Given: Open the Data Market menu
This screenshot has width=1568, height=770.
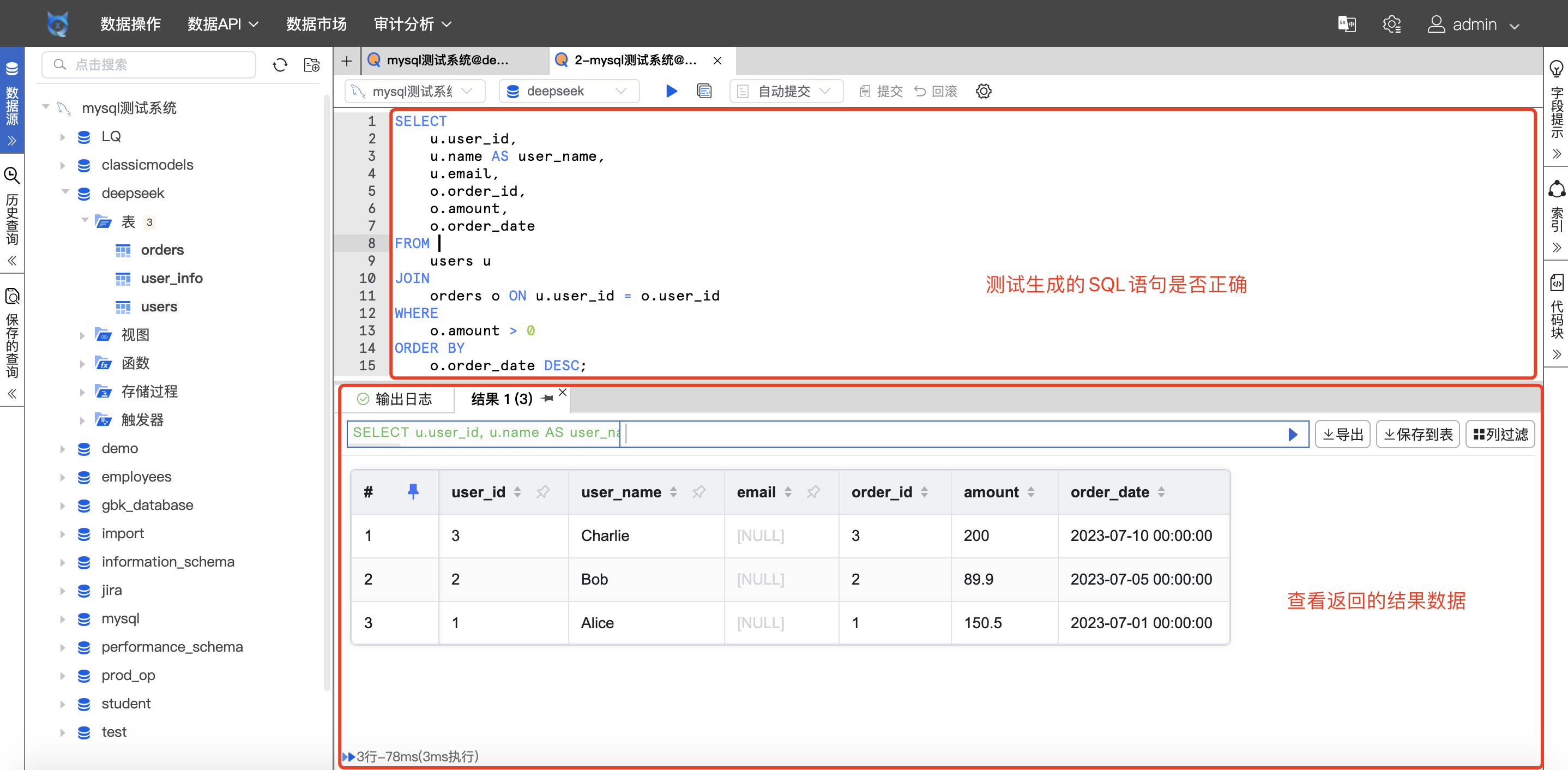Looking at the screenshot, I should [x=316, y=25].
